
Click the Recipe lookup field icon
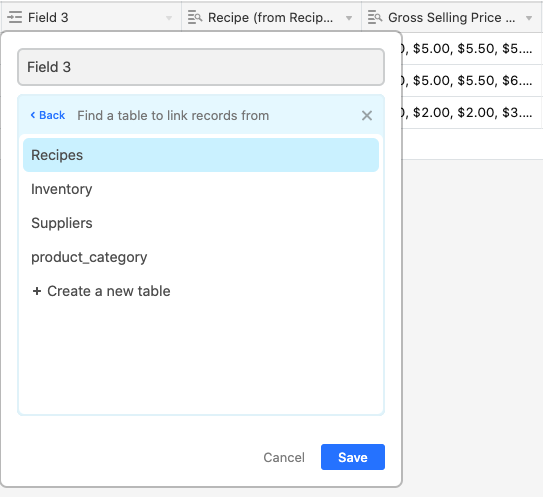coord(195,17)
